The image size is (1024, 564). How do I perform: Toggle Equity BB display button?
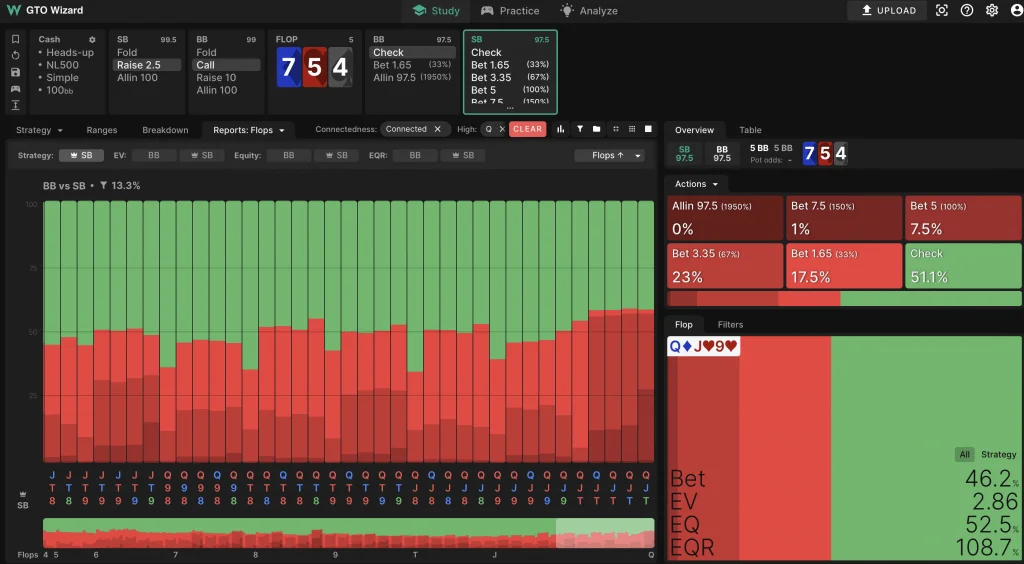289,156
